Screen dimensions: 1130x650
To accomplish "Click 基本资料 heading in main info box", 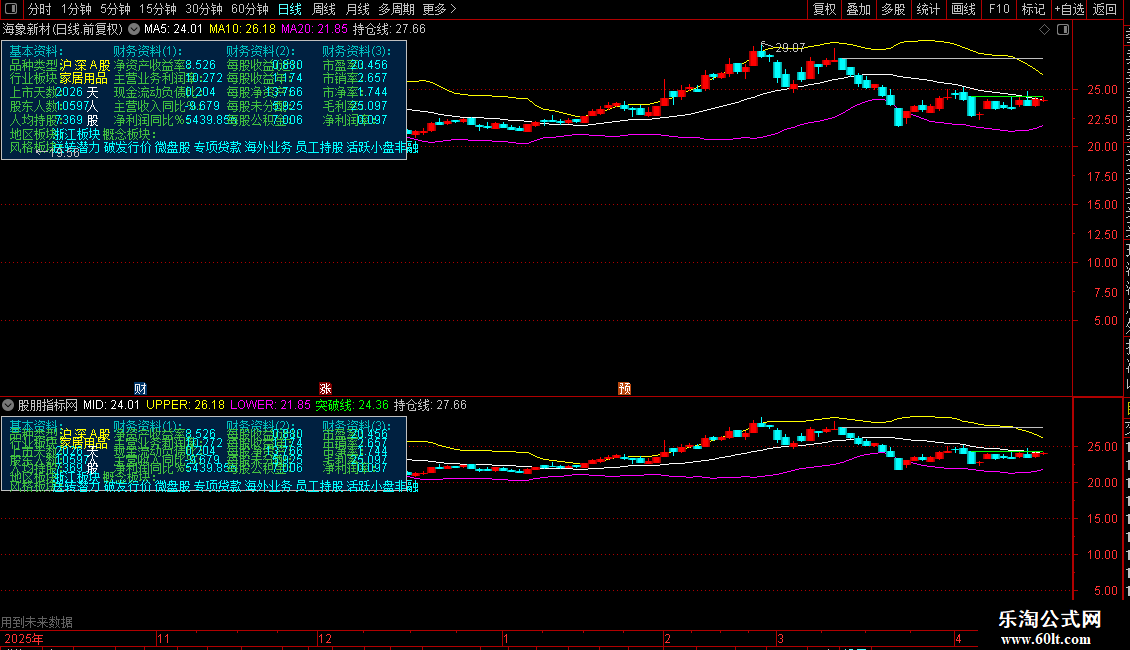I will pyautogui.click(x=36, y=51).
